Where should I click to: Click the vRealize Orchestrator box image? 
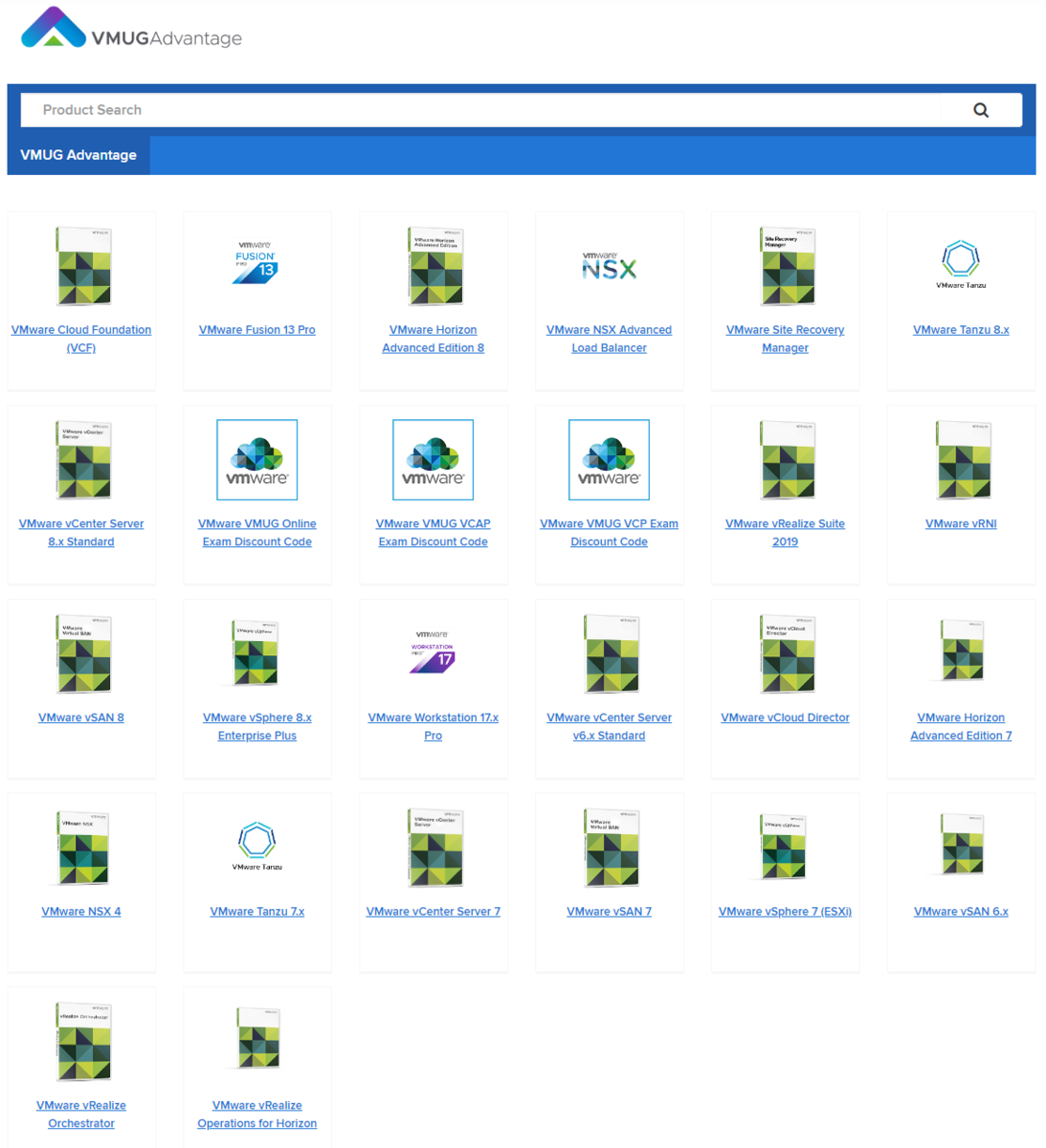click(83, 1043)
